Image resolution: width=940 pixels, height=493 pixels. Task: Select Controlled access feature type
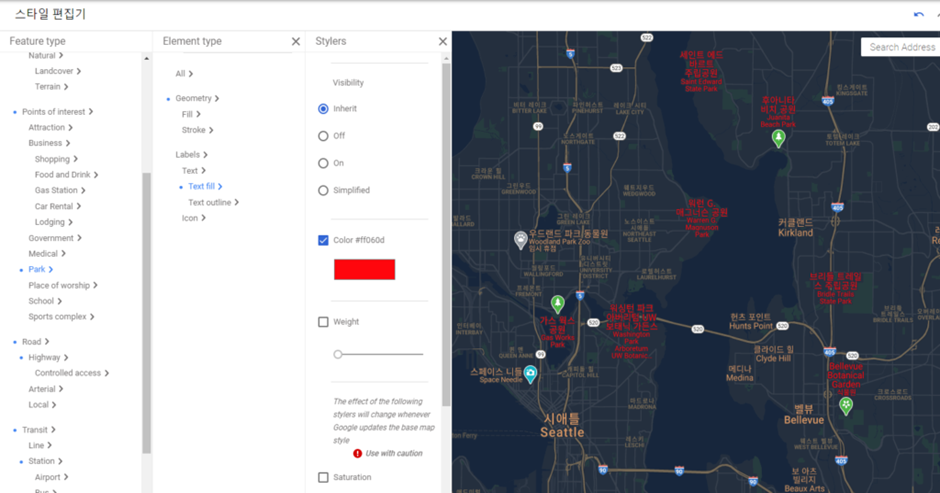click(71, 373)
